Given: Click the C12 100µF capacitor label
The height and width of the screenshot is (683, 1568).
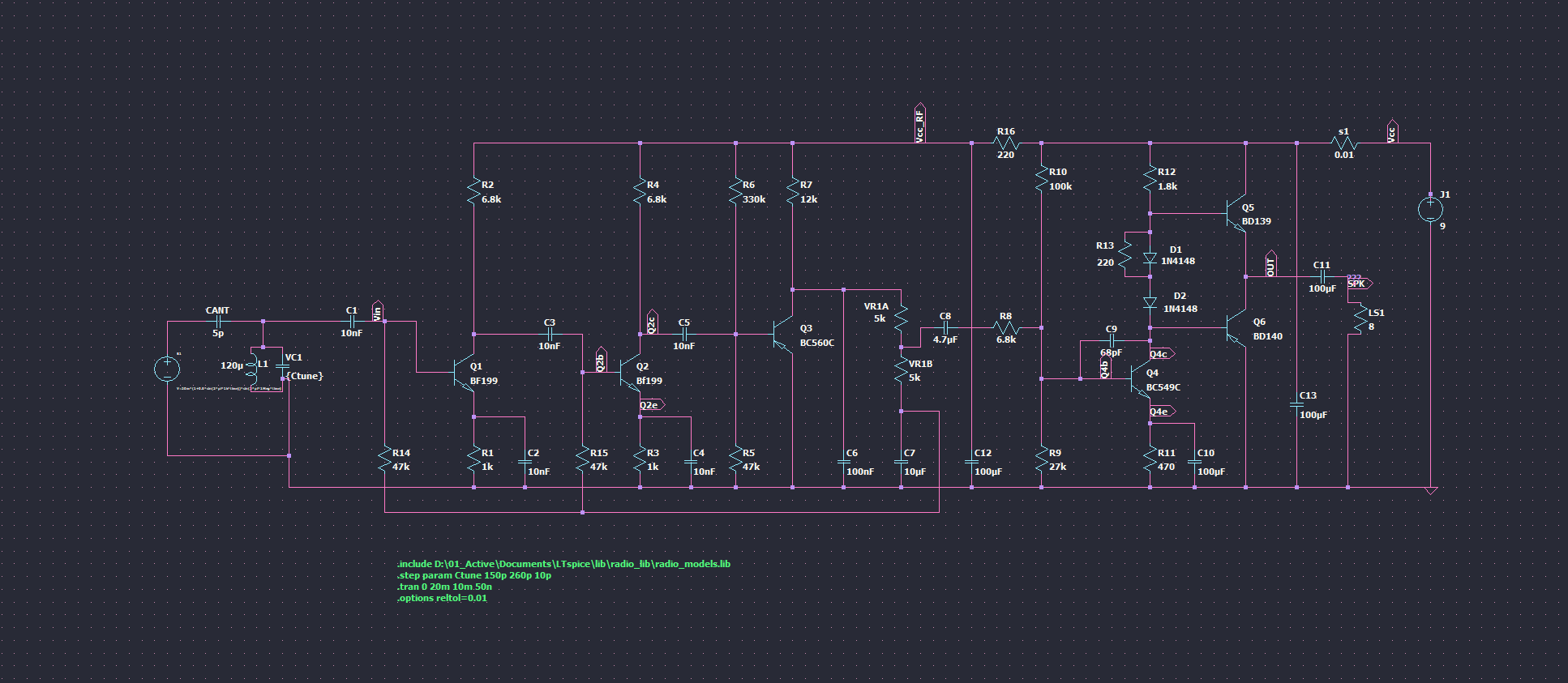Looking at the screenshot, I should [988, 463].
